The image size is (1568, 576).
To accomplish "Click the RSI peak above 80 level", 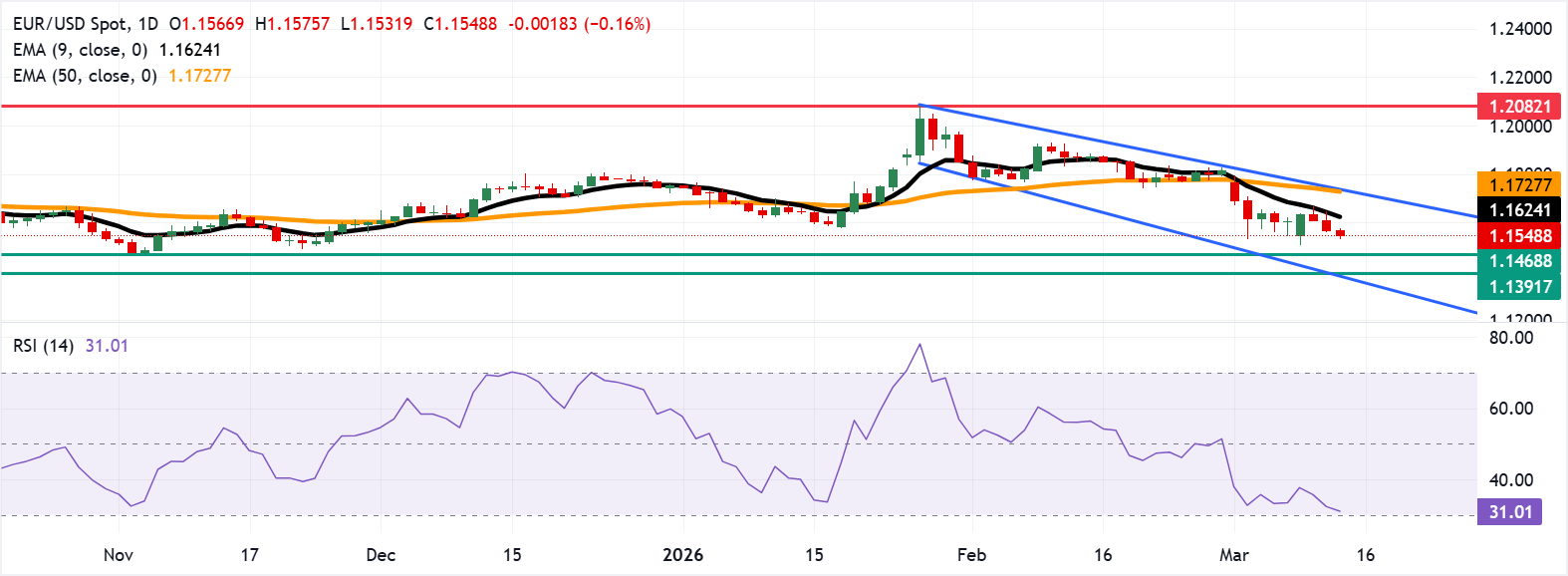I will click(x=919, y=345).
